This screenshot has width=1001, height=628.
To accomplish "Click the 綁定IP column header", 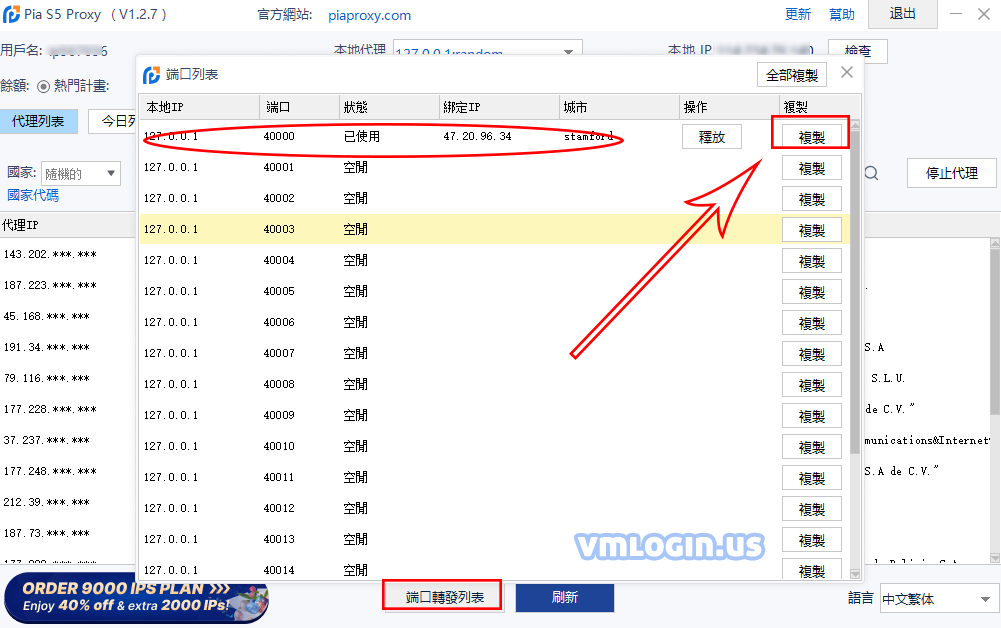I will point(500,107).
